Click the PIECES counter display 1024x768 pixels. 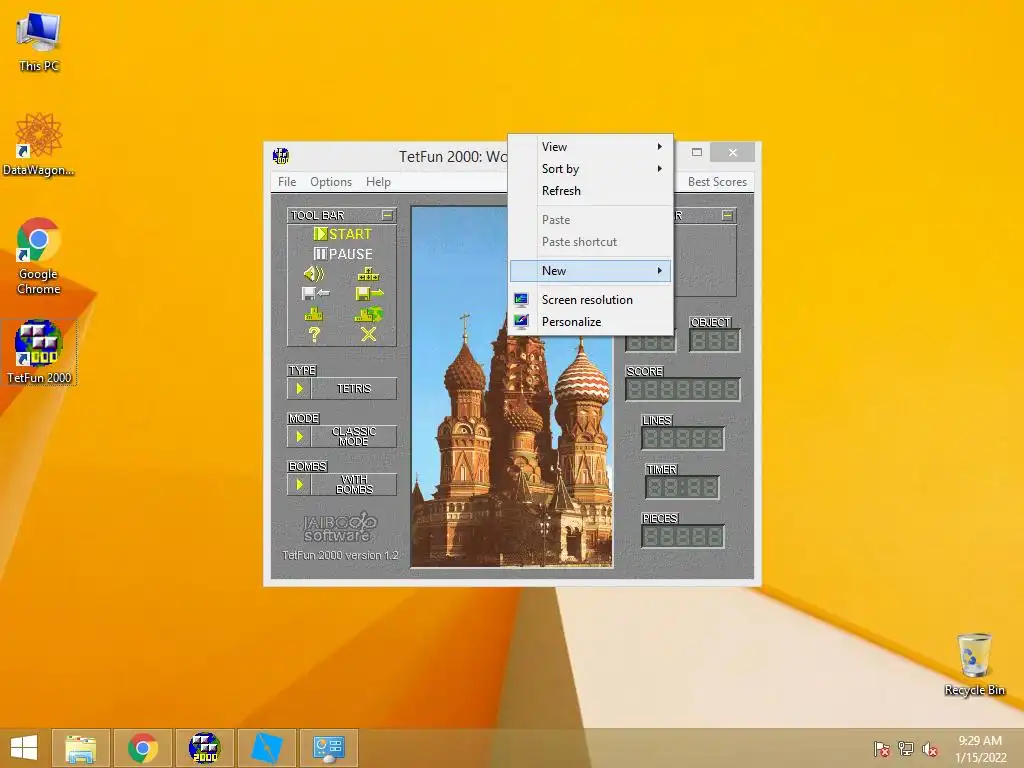point(682,536)
